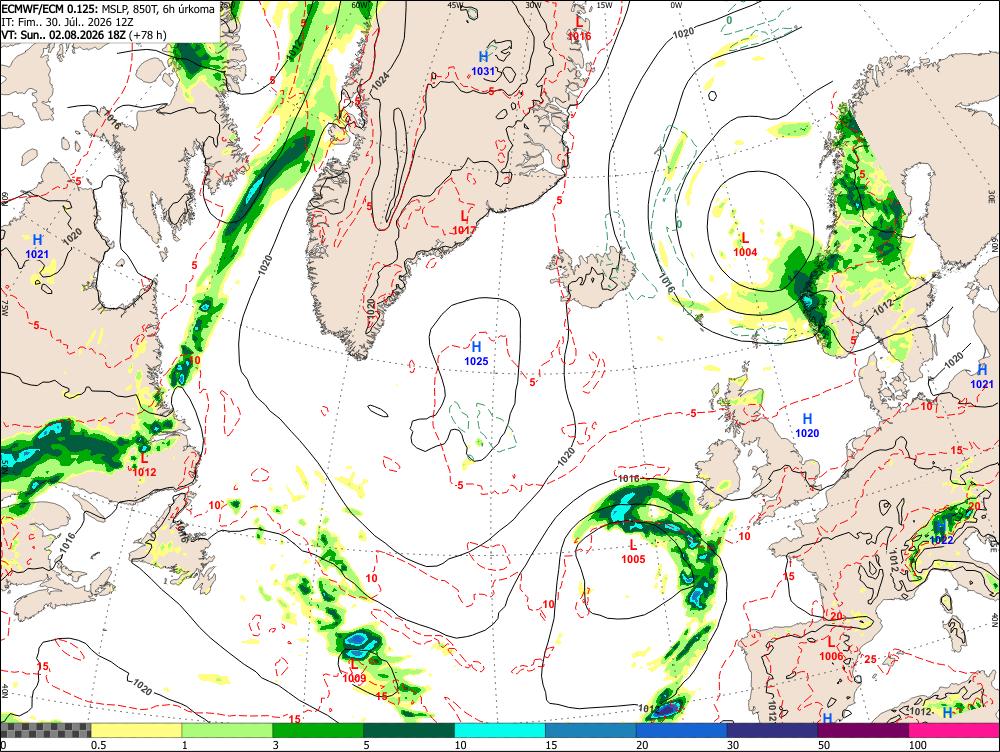Image resolution: width=1000 pixels, height=752 pixels.
Task: Click the 'L 1016' low label at top
Action: tap(579, 29)
